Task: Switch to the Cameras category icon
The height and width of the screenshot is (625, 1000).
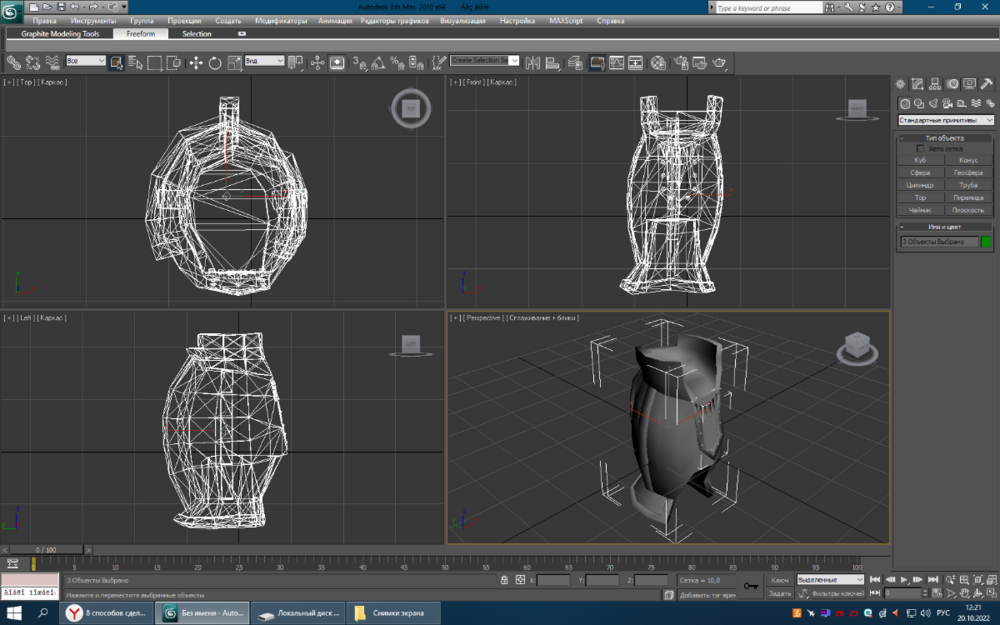Action: (x=946, y=103)
